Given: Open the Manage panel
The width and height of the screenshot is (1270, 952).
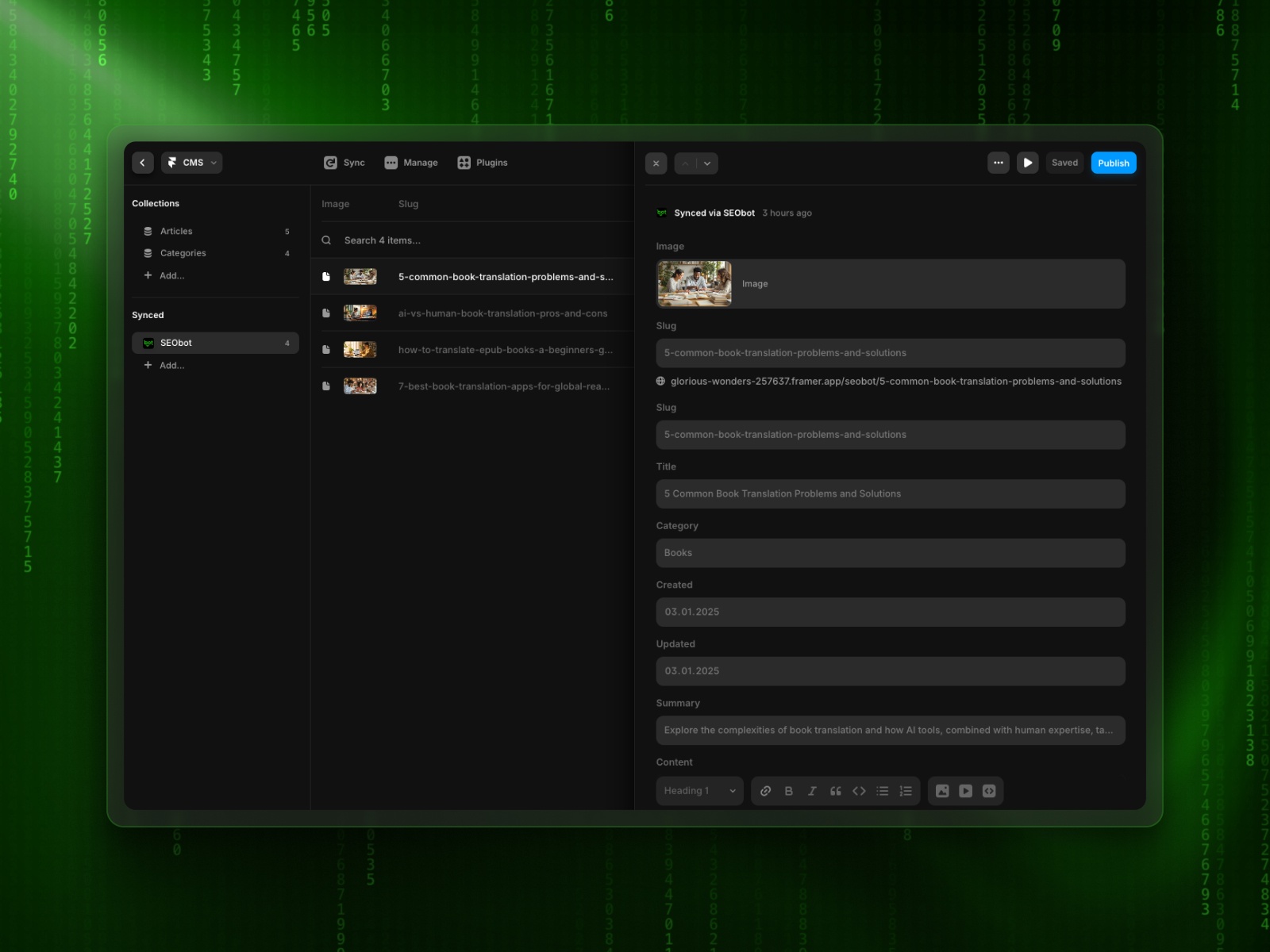Looking at the screenshot, I should click(411, 162).
